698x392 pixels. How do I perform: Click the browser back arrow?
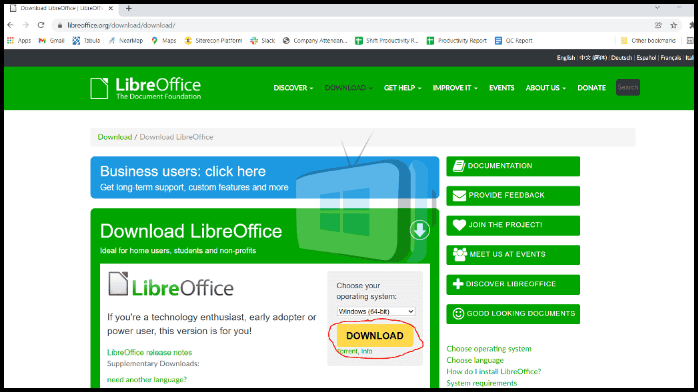11,25
